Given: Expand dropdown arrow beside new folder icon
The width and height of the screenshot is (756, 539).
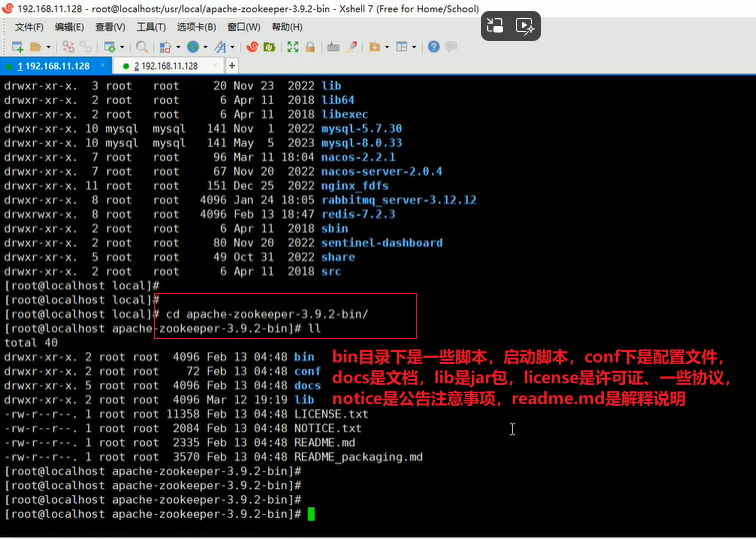Looking at the screenshot, I should click(x=387, y=47).
